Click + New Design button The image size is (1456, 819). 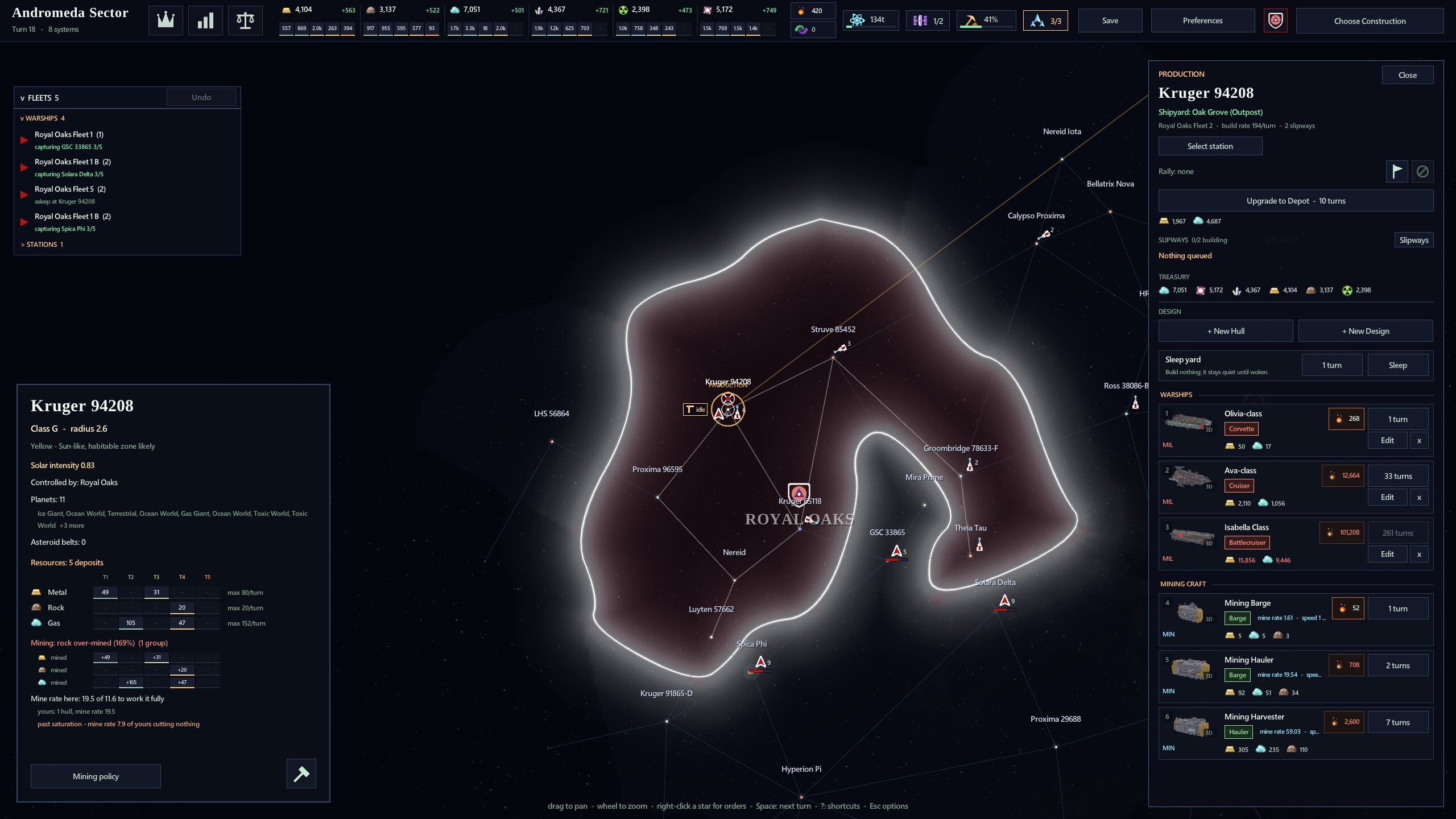click(x=1366, y=331)
